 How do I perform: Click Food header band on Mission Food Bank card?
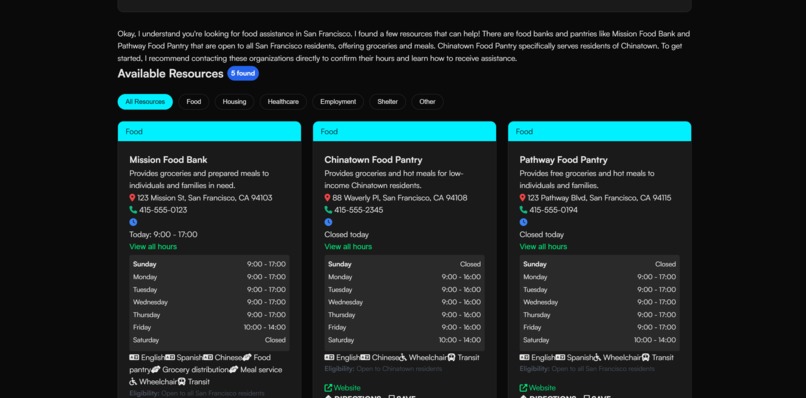coord(209,132)
